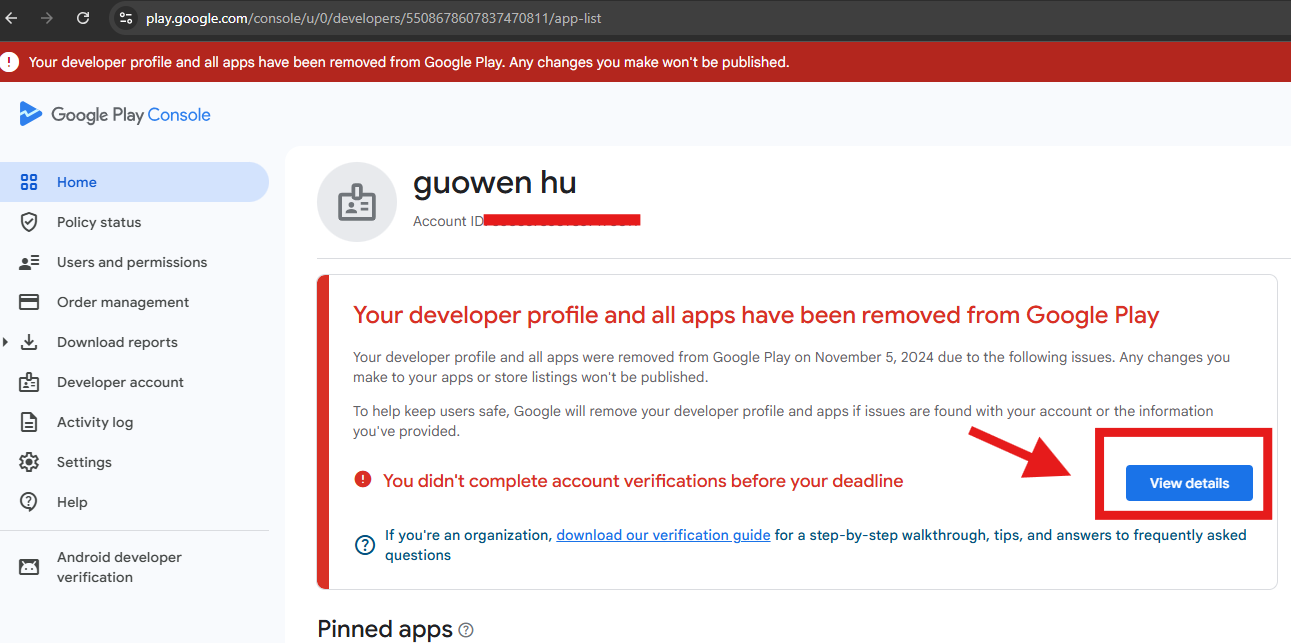Click the Home grid icon in sidebar

29,182
